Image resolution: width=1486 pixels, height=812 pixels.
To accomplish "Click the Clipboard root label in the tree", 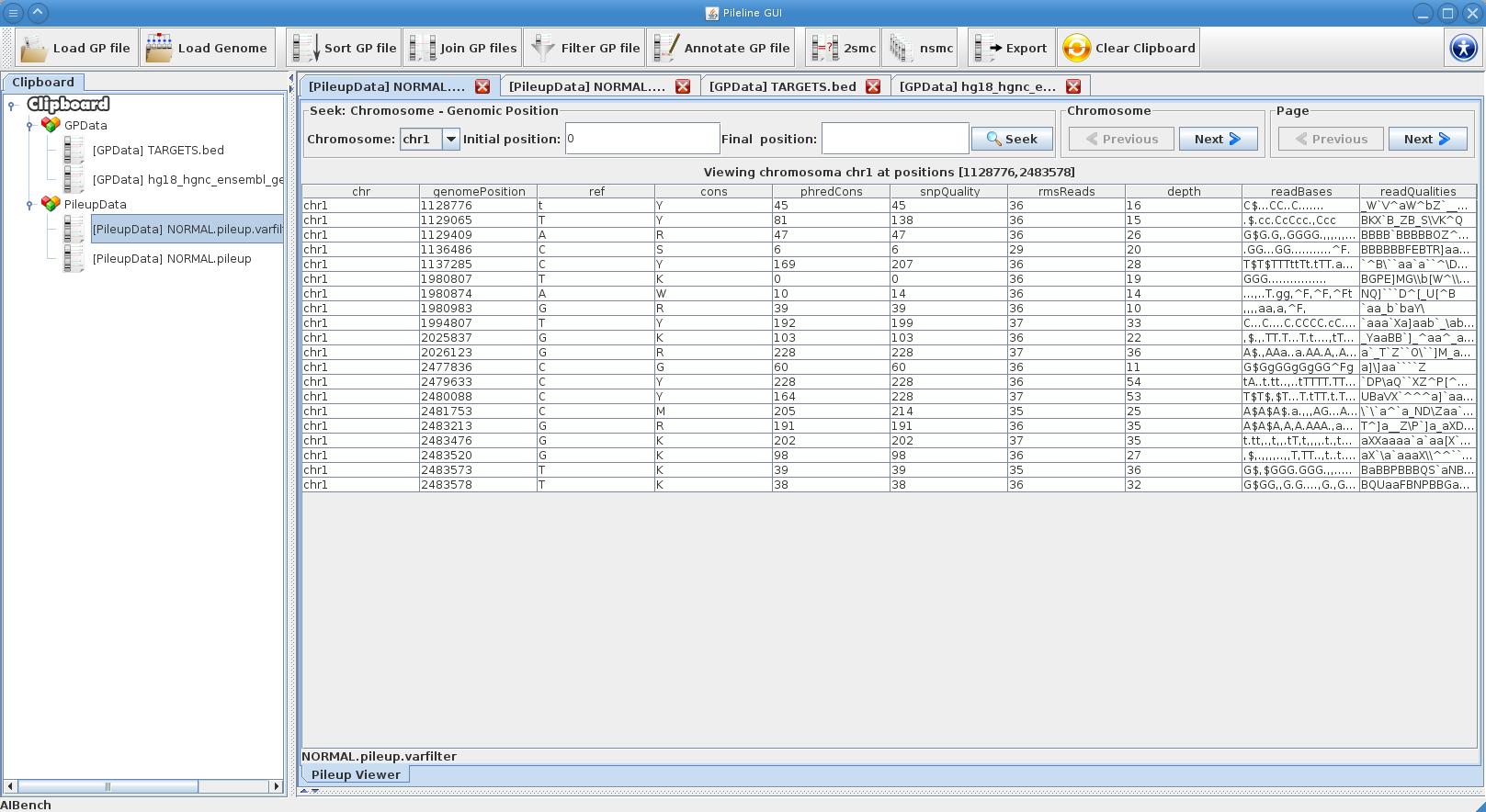I will (x=68, y=104).
